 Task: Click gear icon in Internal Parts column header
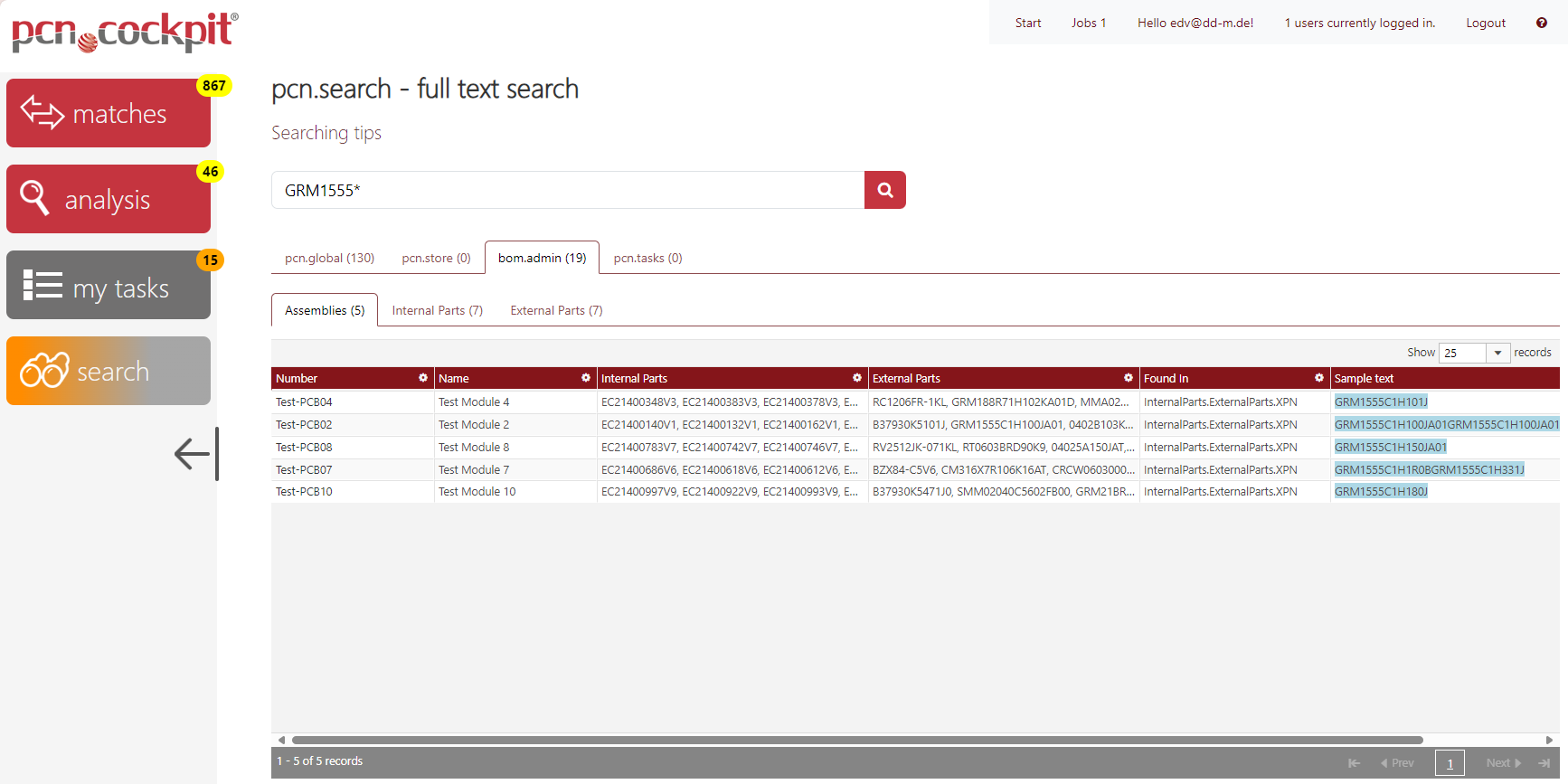click(856, 378)
